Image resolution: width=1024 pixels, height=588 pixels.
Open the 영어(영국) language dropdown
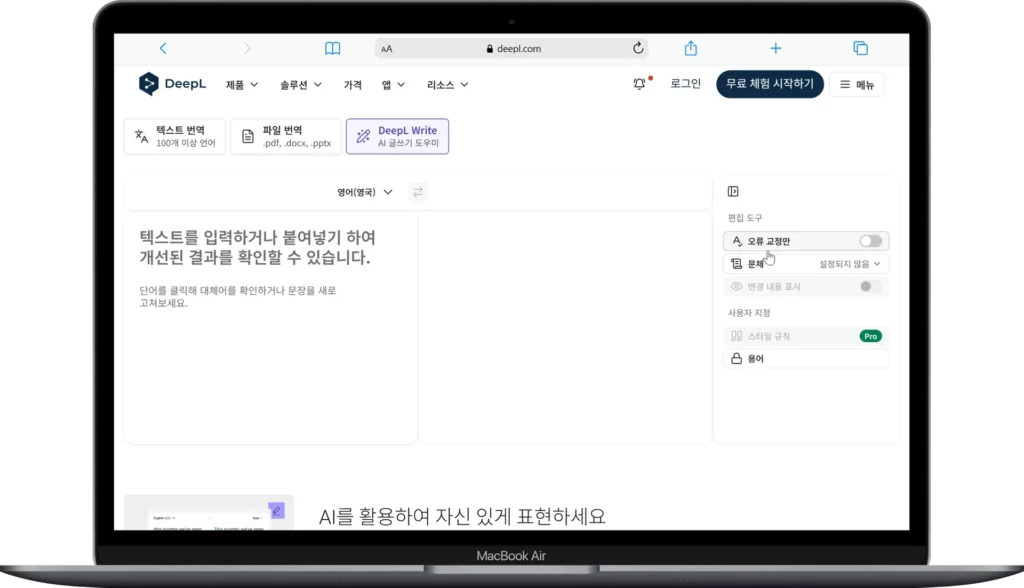point(364,192)
